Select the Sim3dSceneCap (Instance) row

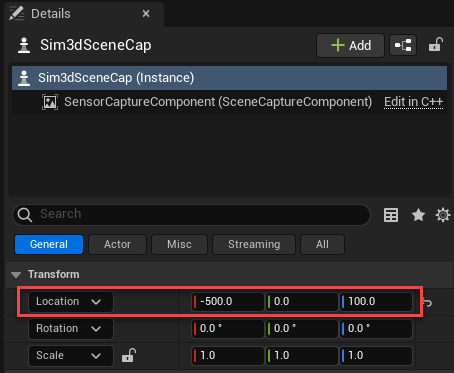tap(229, 78)
